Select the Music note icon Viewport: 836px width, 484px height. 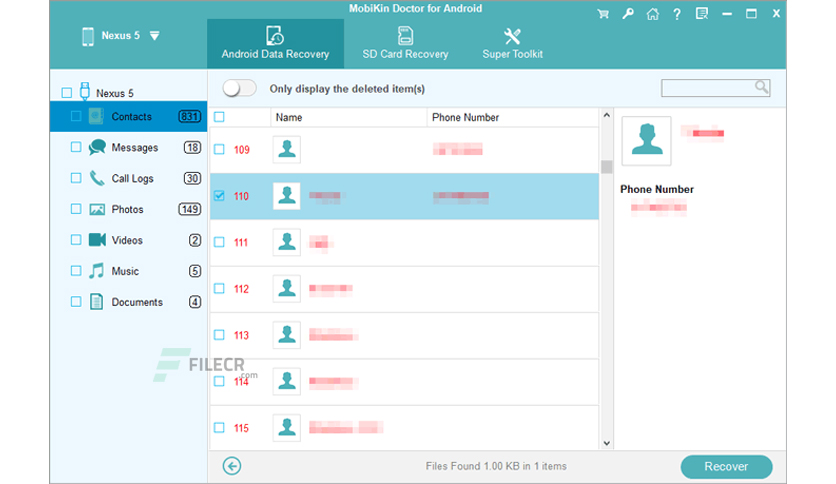tap(97, 271)
